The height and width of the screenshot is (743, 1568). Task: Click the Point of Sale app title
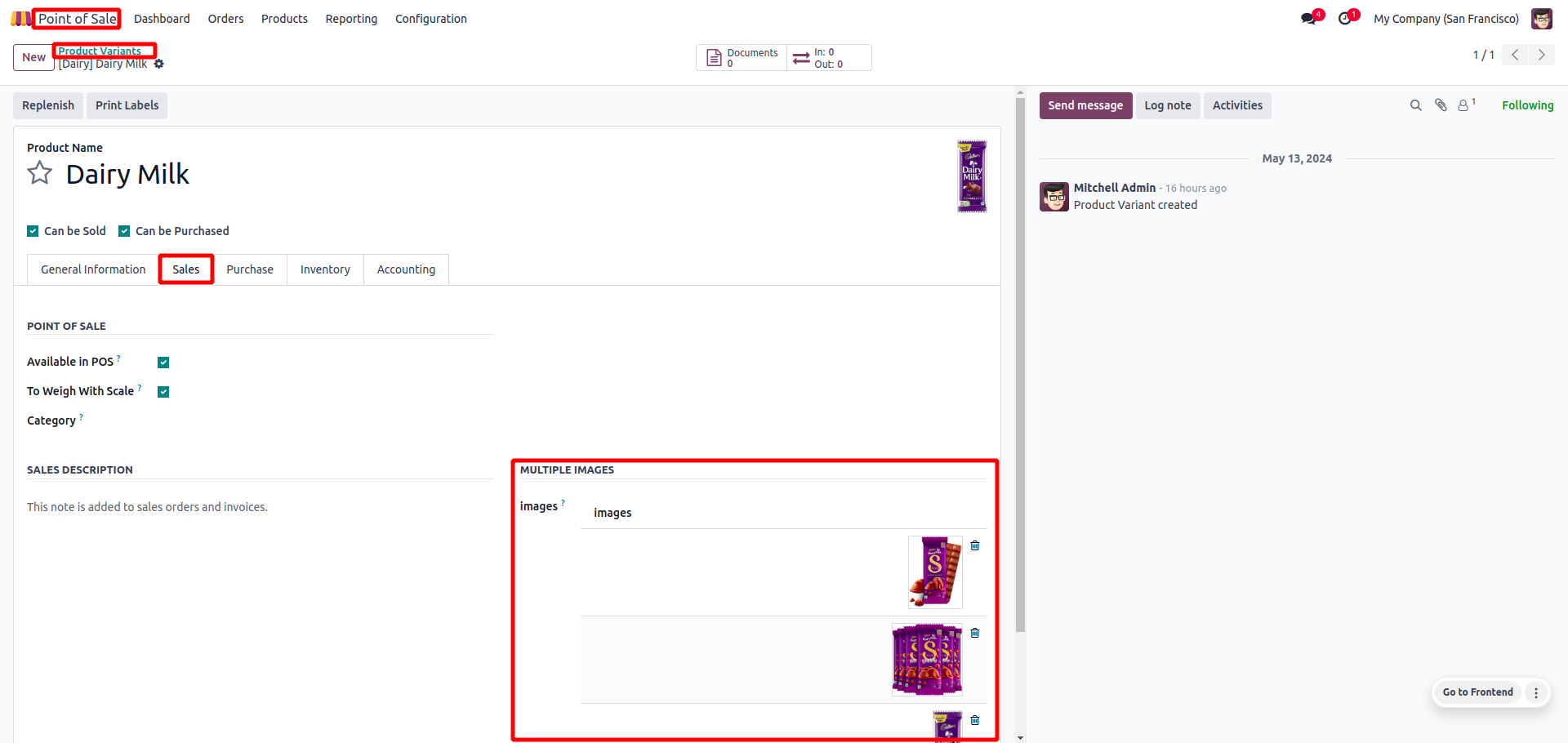[x=78, y=19]
